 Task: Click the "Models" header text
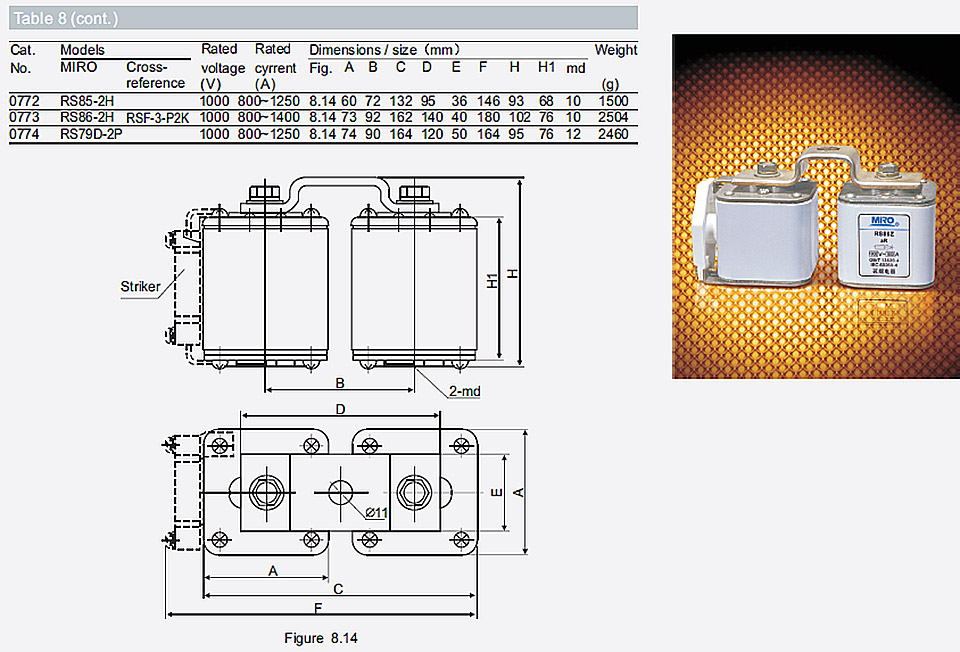(x=82, y=50)
